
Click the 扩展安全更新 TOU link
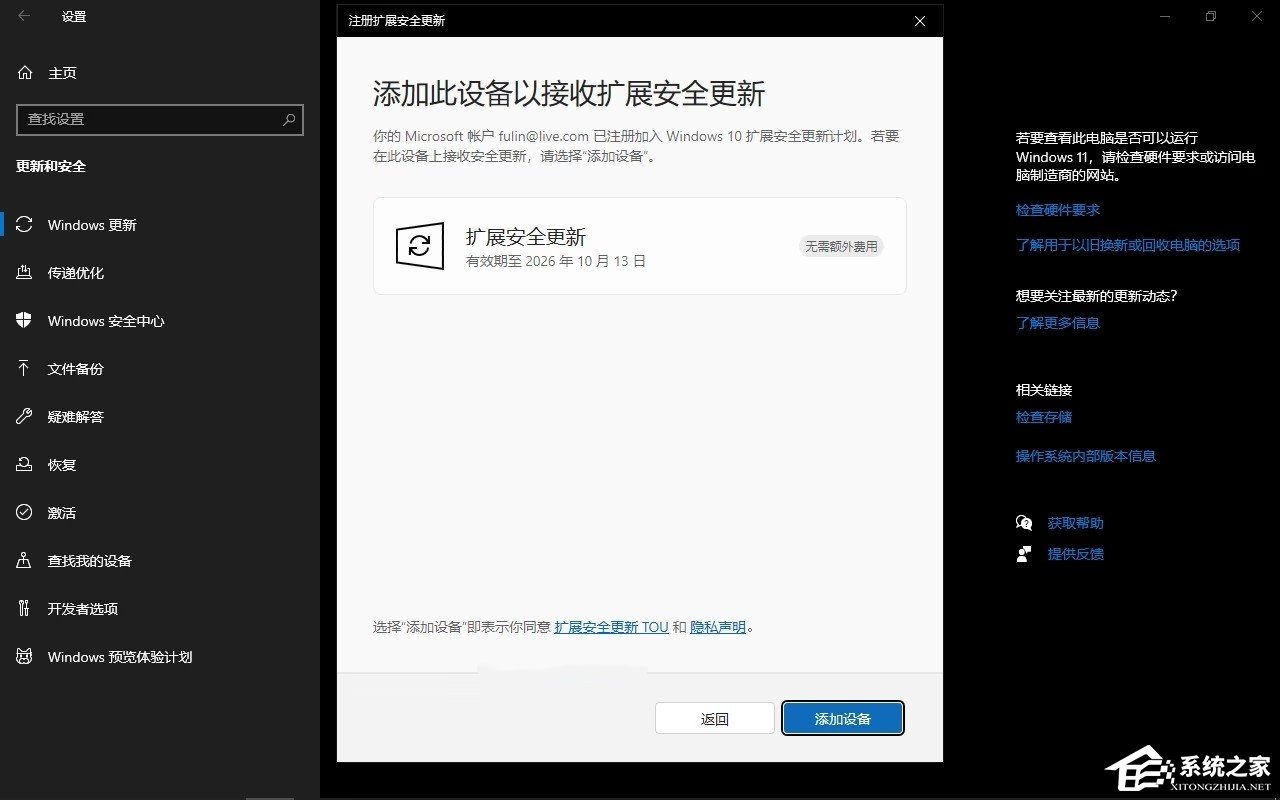[611, 627]
